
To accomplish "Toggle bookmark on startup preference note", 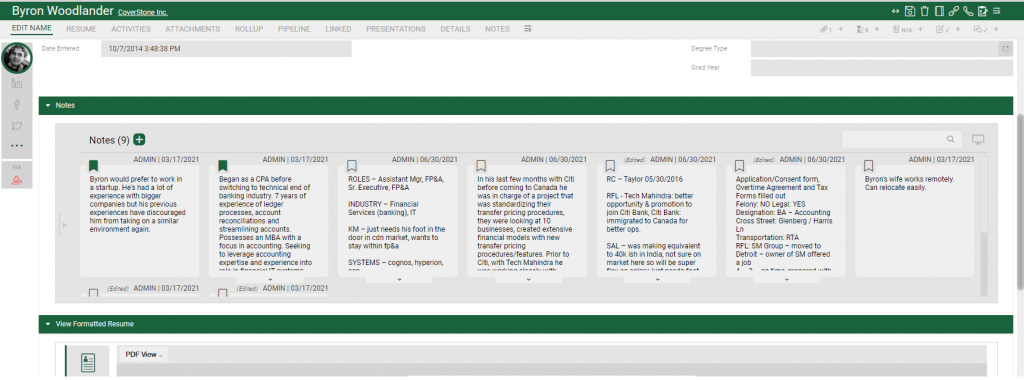I will click(x=93, y=165).
